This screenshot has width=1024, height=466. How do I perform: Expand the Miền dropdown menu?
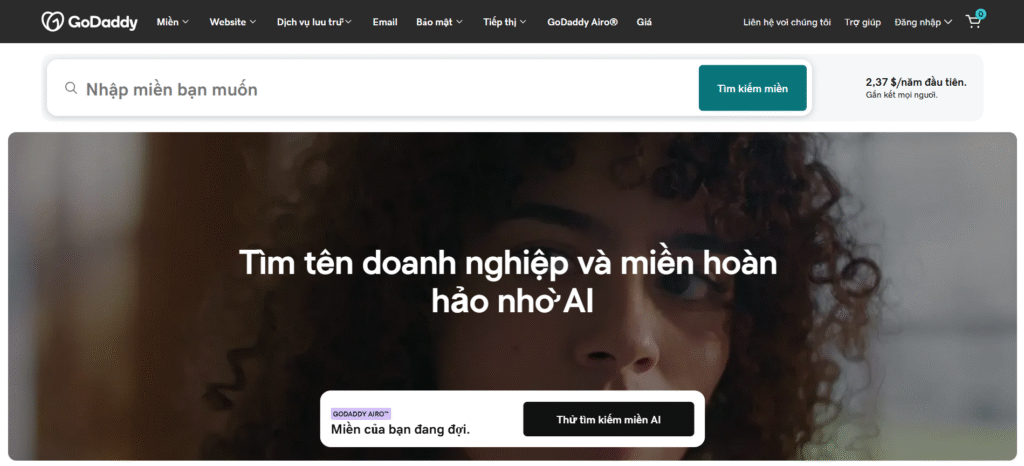tap(172, 21)
